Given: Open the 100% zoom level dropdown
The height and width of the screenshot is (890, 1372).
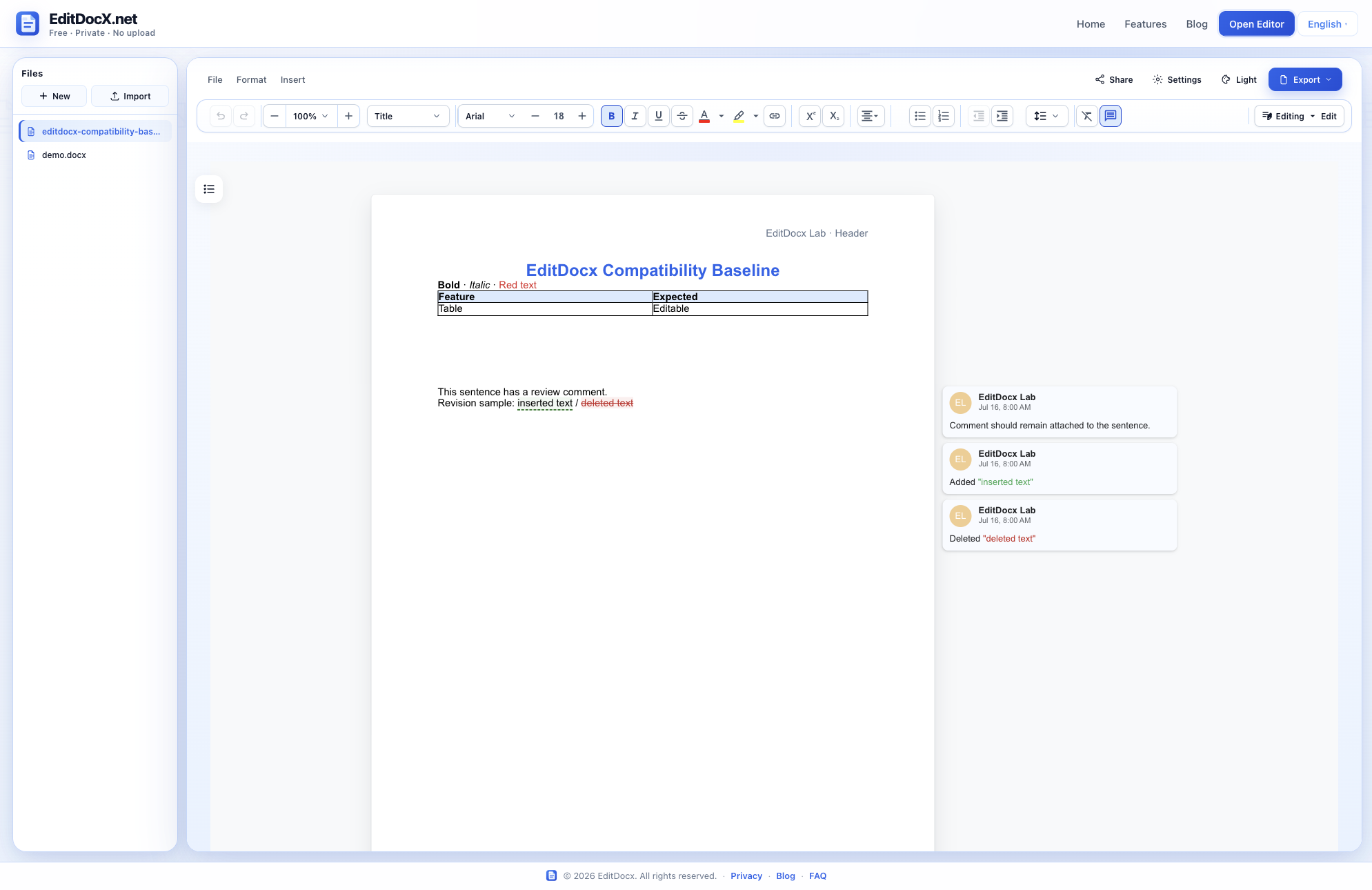Looking at the screenshot, I should tap(311, 116).
